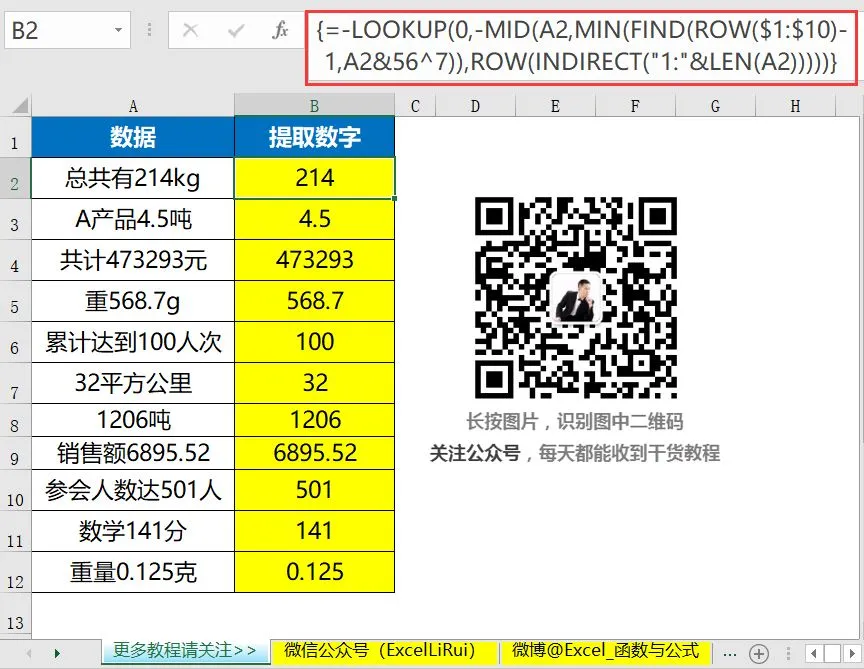Go to next sheet tab arrow
Image resolution: width=864 pixels, height=669 pixels.
tap(57, 654)
